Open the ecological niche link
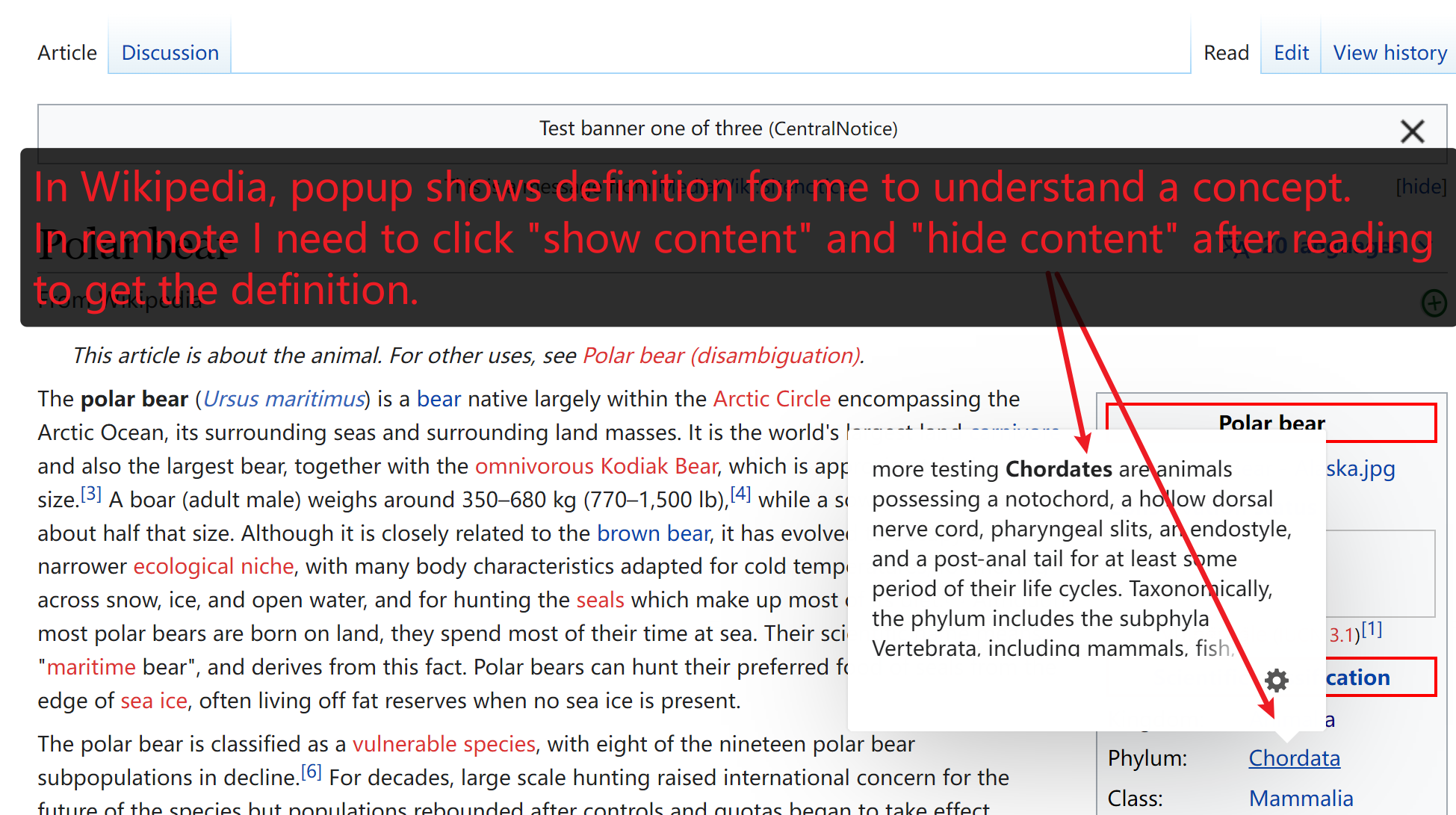 pyautogui.click(x=214, y=566)
